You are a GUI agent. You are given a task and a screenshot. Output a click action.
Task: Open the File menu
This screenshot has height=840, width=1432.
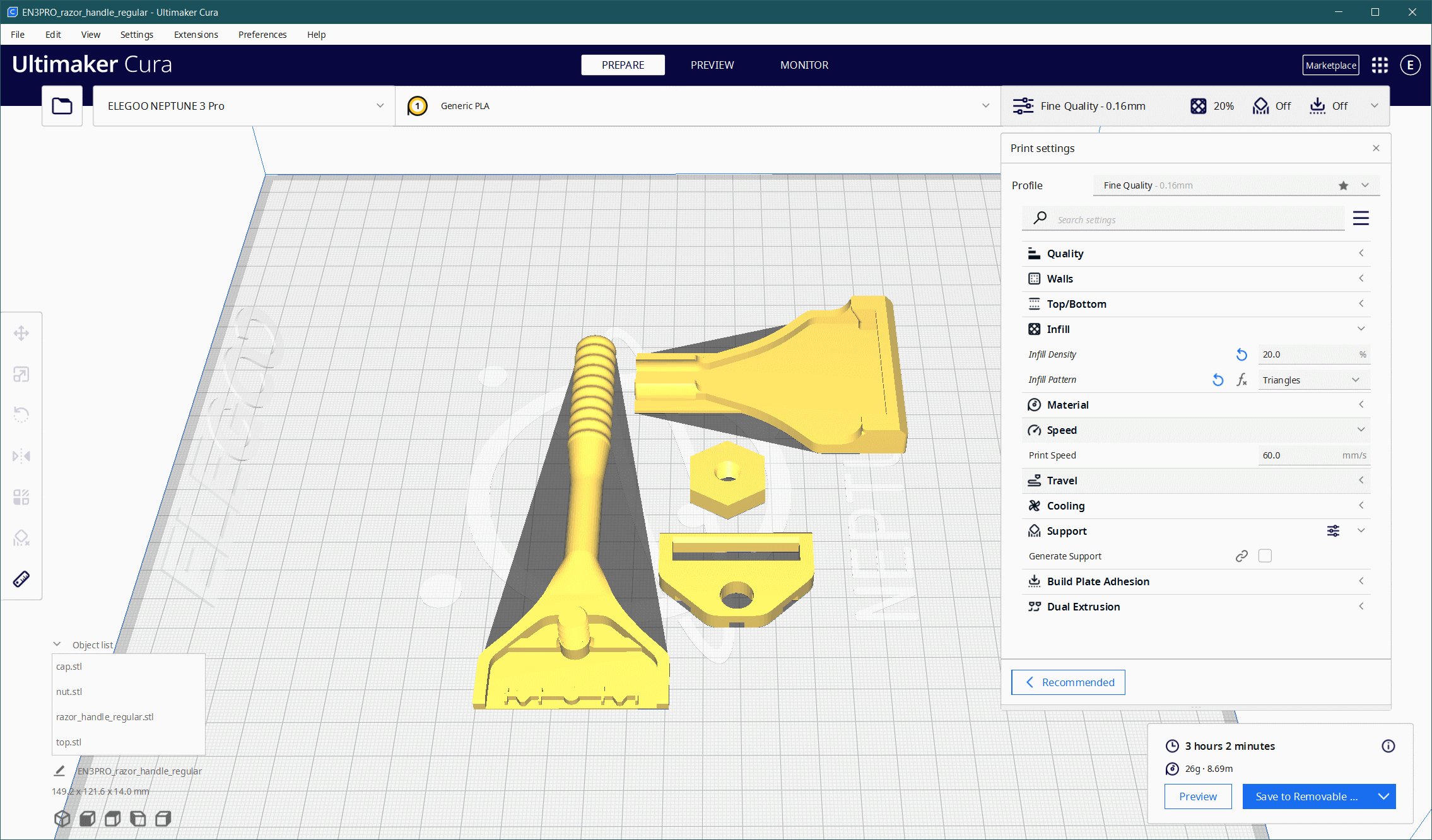(18, 35)
